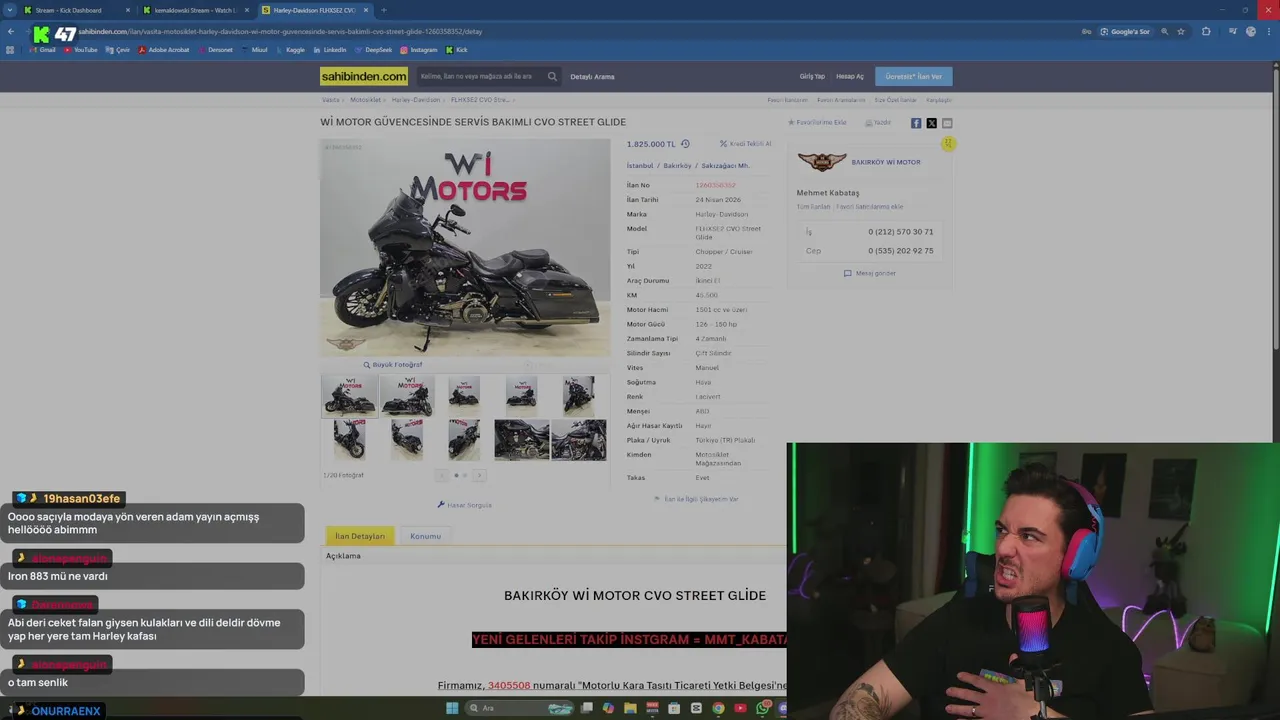1280x720 pixels.
Task: Click the Vasıta breadcrumb
Action: (330, 100)
